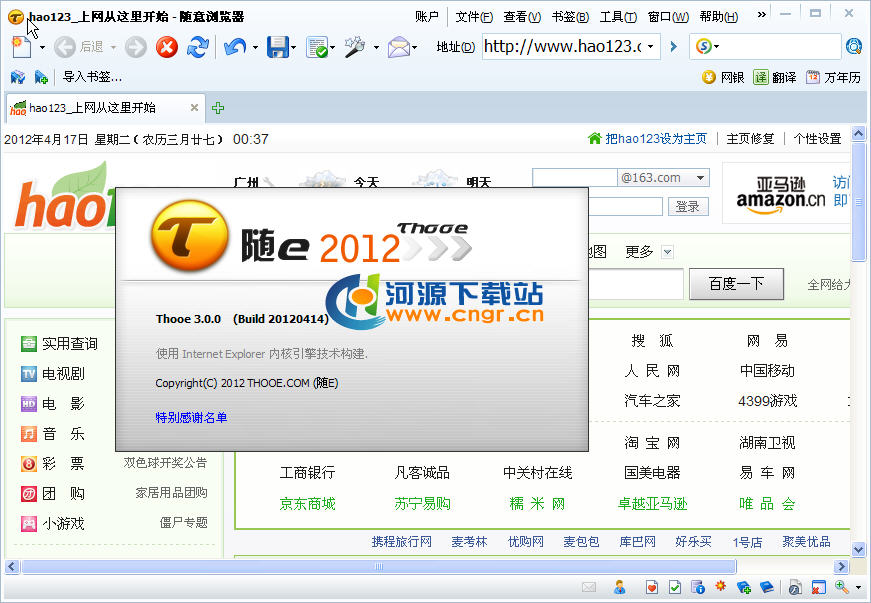This screenshot has width=871, height=603.
Task: Open the 工具(T) menu
Action: 618,17
